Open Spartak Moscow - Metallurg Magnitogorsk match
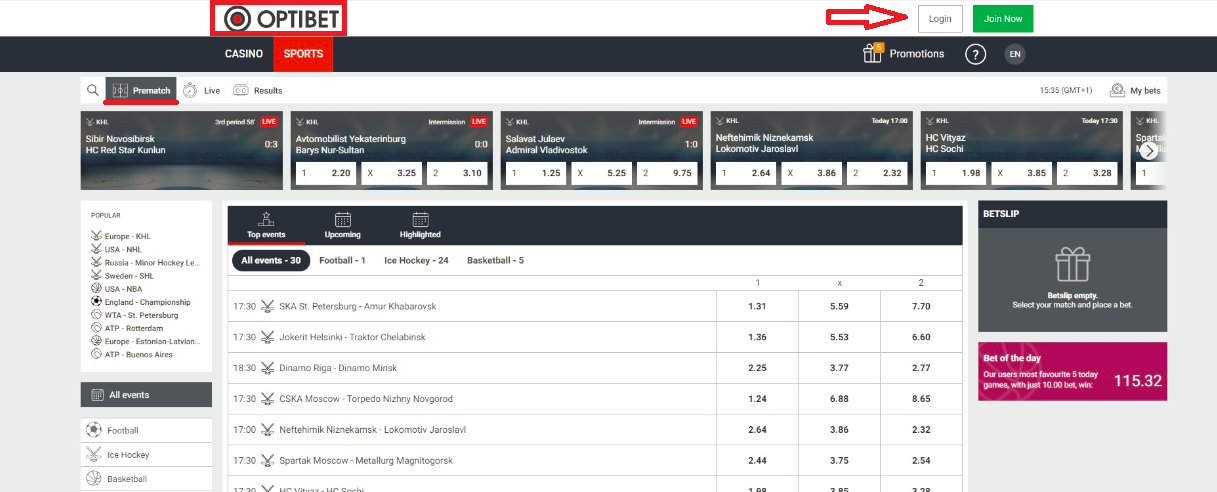The height and width of the screenshot is (492, 1217). (366, 460)
